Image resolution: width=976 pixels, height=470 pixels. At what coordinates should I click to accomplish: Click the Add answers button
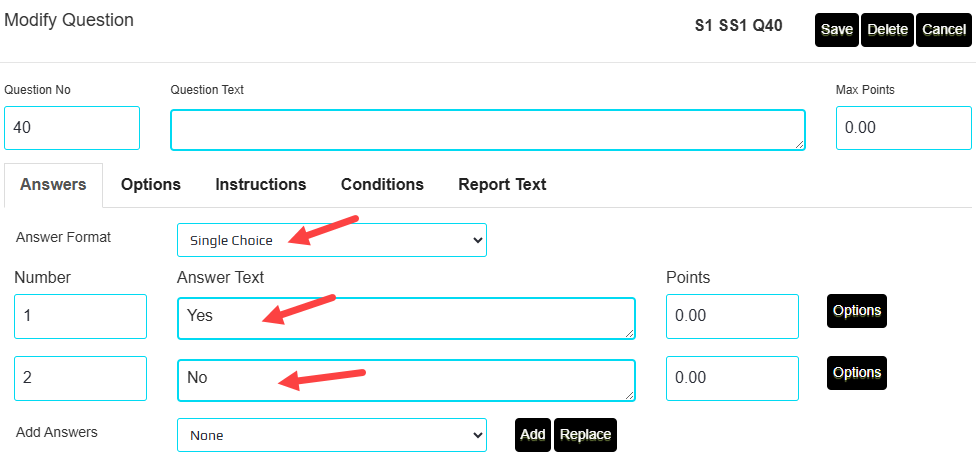click(x=533, y=435)
